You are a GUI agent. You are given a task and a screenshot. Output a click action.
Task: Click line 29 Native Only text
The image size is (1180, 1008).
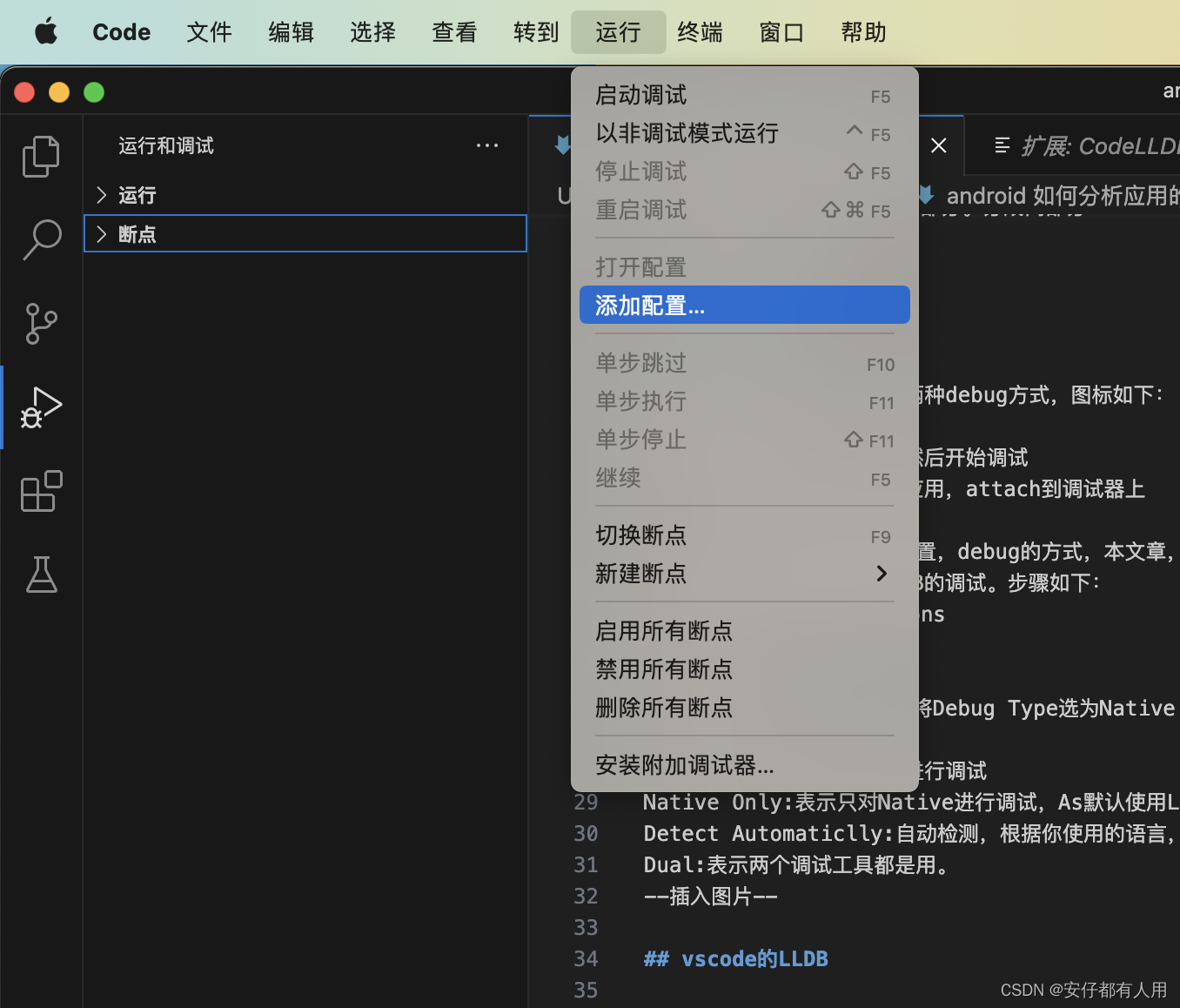911,803
